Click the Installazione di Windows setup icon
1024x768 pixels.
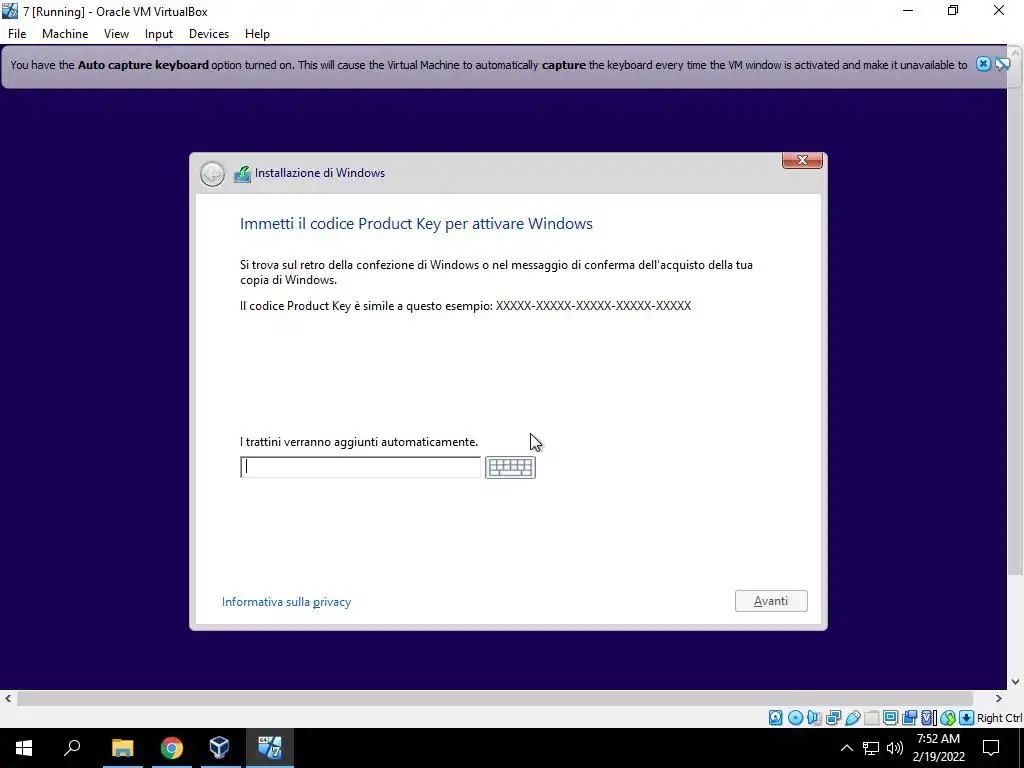pos(242,174)
